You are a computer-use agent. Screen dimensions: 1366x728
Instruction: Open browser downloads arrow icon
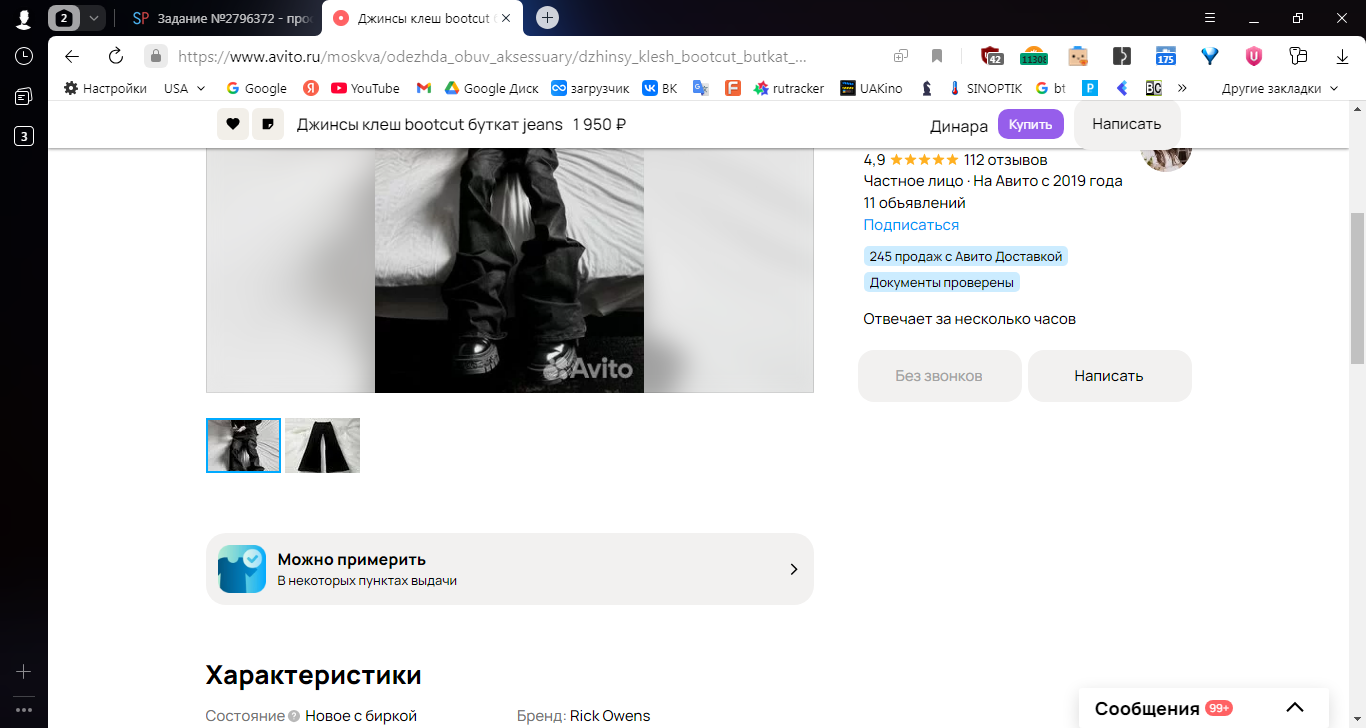(1343, 56)
